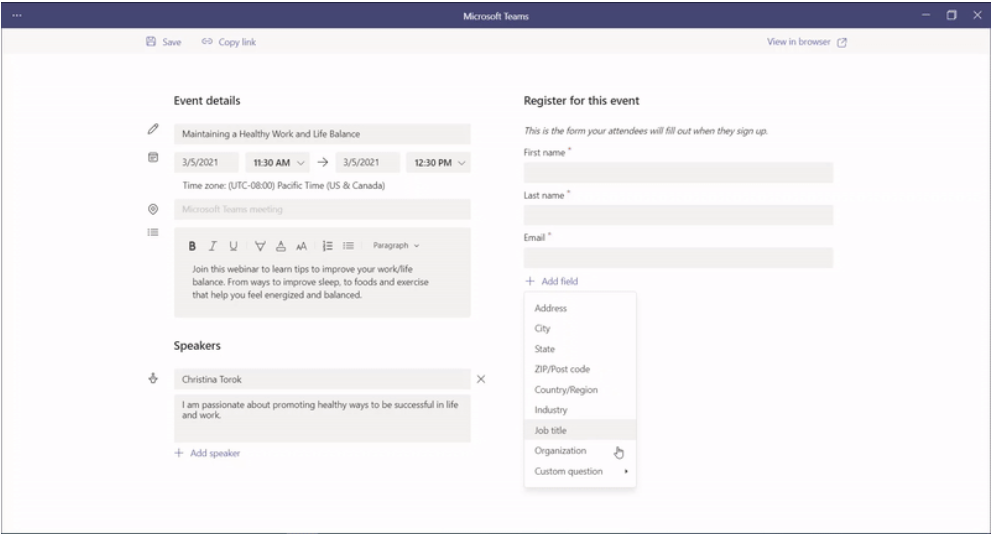1000x534 pixels.
Task: Open the 12:30 PM end time dropdown
Action: pyautogui.click(x=439, y=163)
